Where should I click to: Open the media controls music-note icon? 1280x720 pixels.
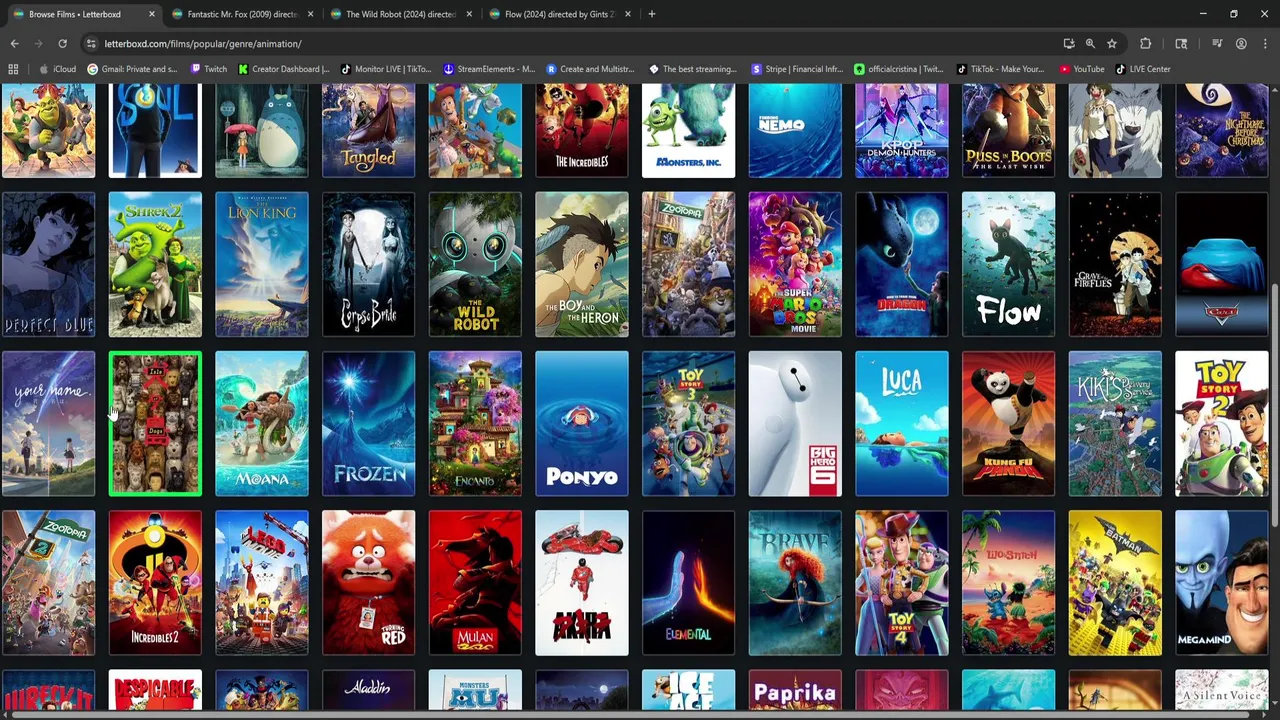click(1217, 44)
